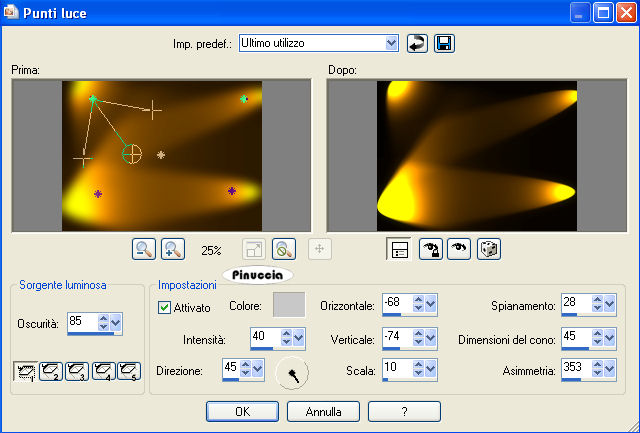Select the top-right green light marker in Prima
The width and height of the screenshot is (640, 433).
[244, 99]
